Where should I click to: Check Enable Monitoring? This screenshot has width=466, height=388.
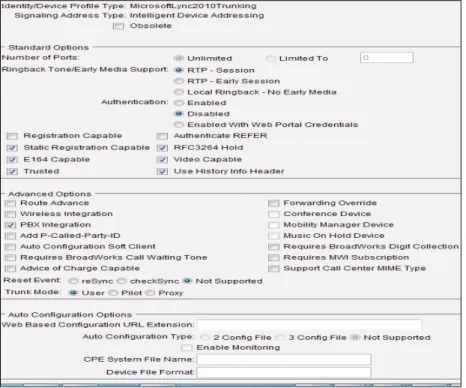(x=187, y=348)
